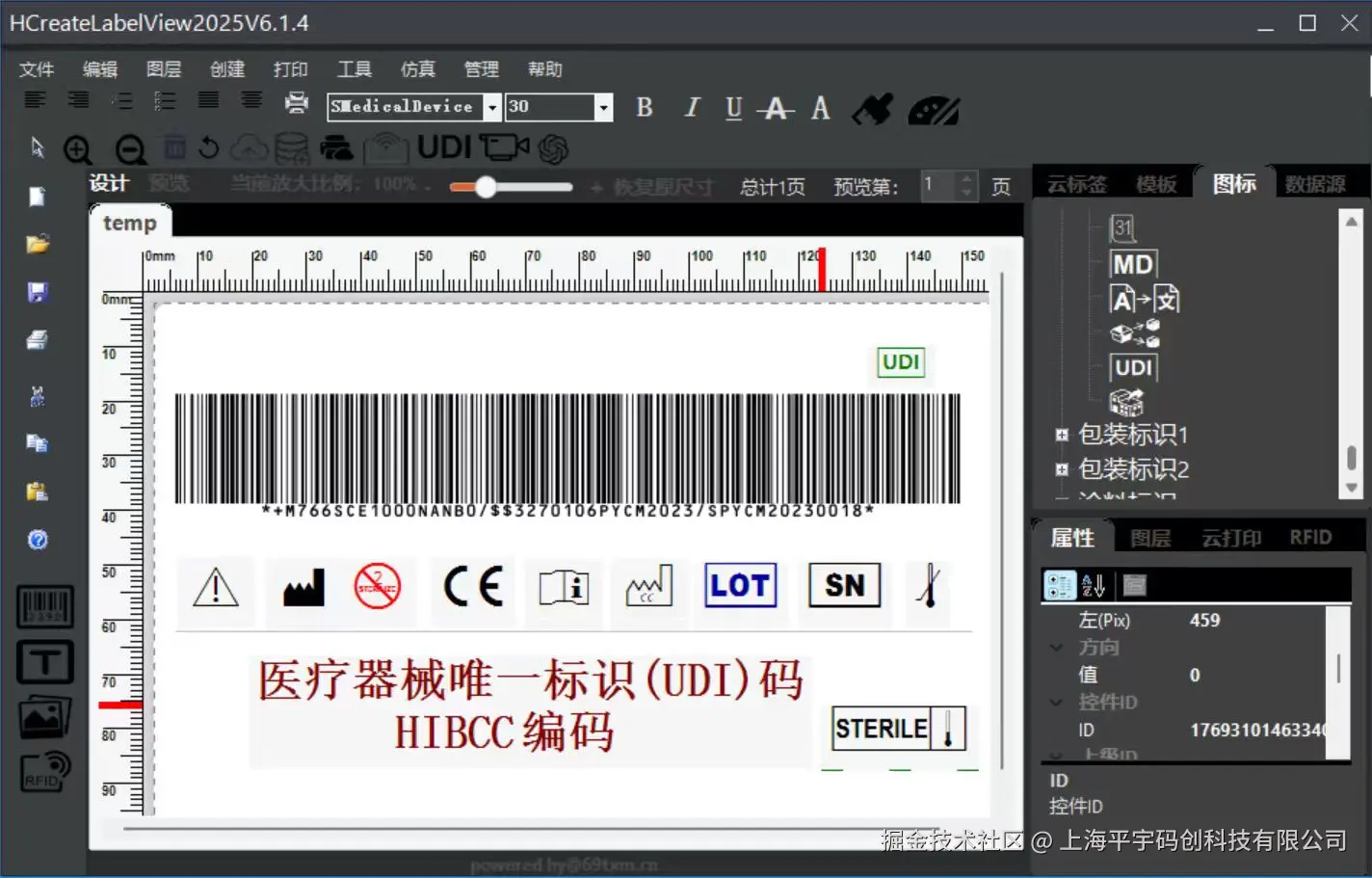The image size is (1372, 878).
Task: Select the text T tool
Action: [x=45, y=662]
